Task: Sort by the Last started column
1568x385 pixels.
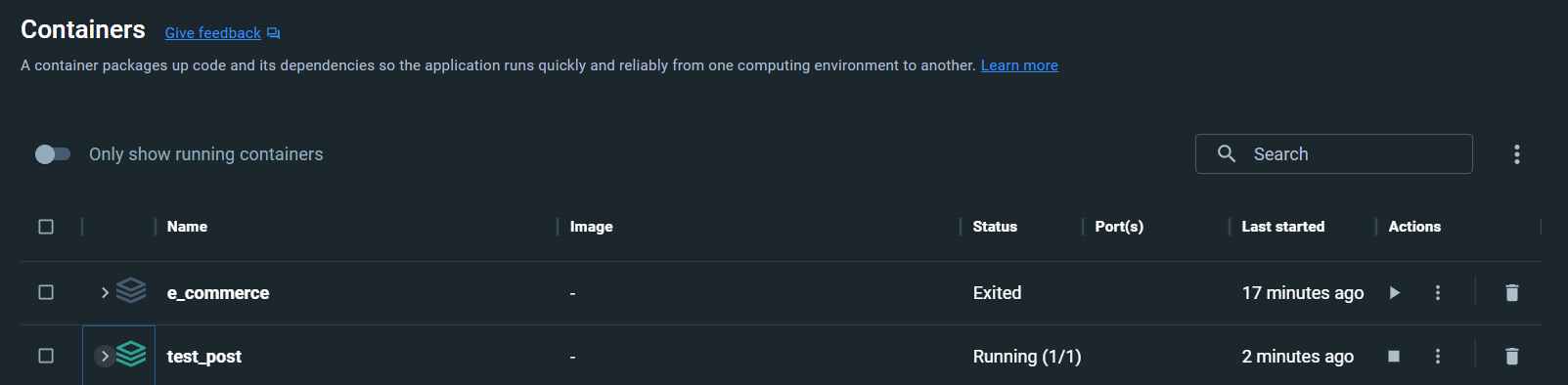Action: point(1283,227)
